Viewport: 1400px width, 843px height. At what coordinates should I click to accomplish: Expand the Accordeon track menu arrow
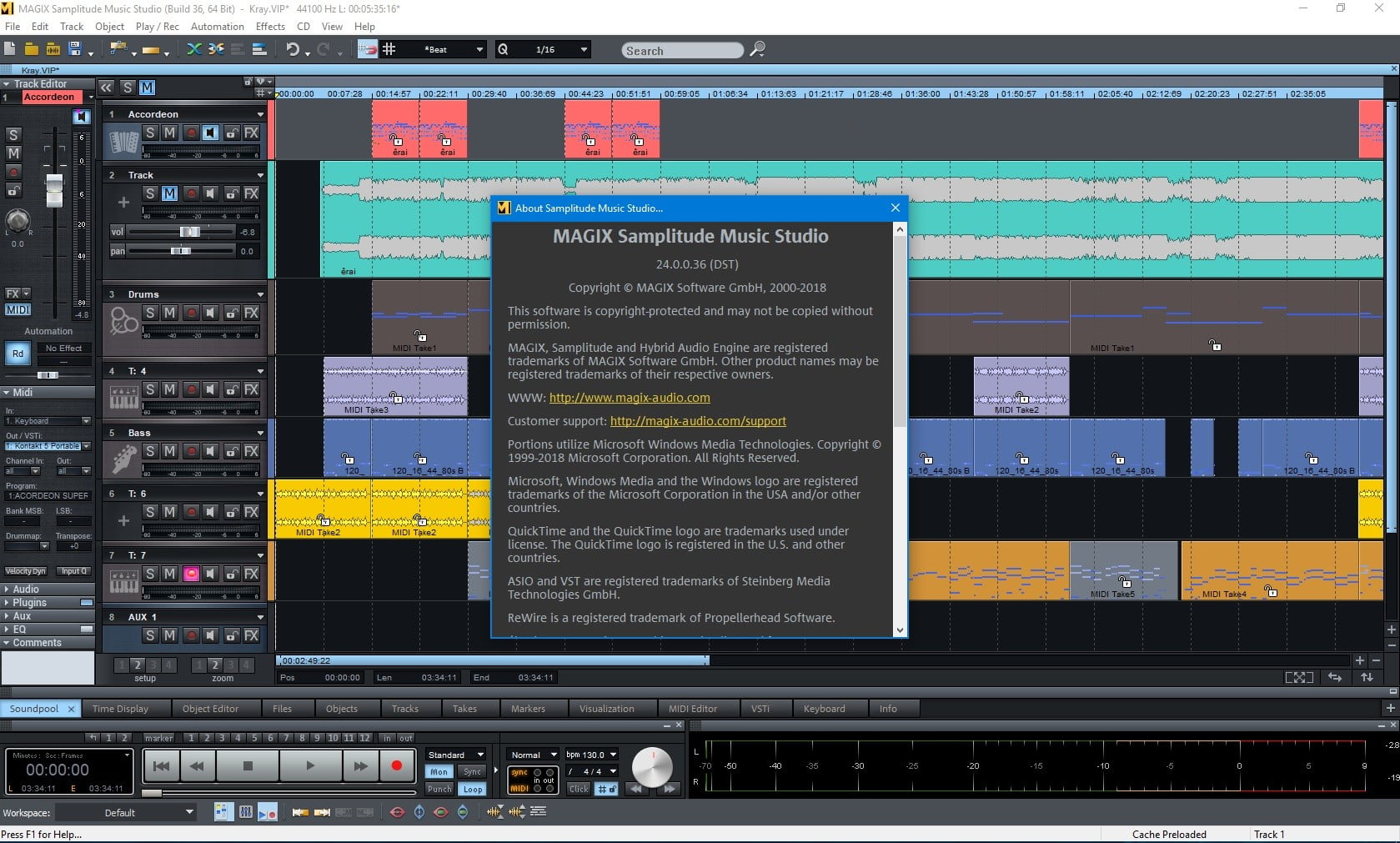pyautogui.click(x=260, y=114)
